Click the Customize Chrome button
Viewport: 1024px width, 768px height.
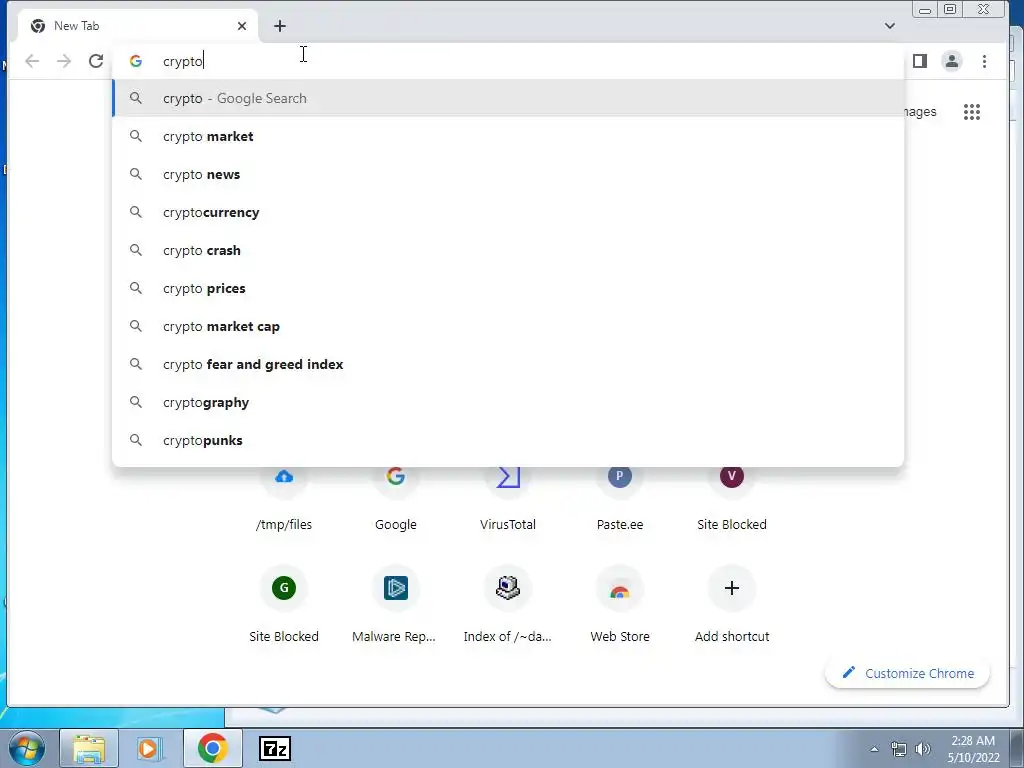coord(908,673)
